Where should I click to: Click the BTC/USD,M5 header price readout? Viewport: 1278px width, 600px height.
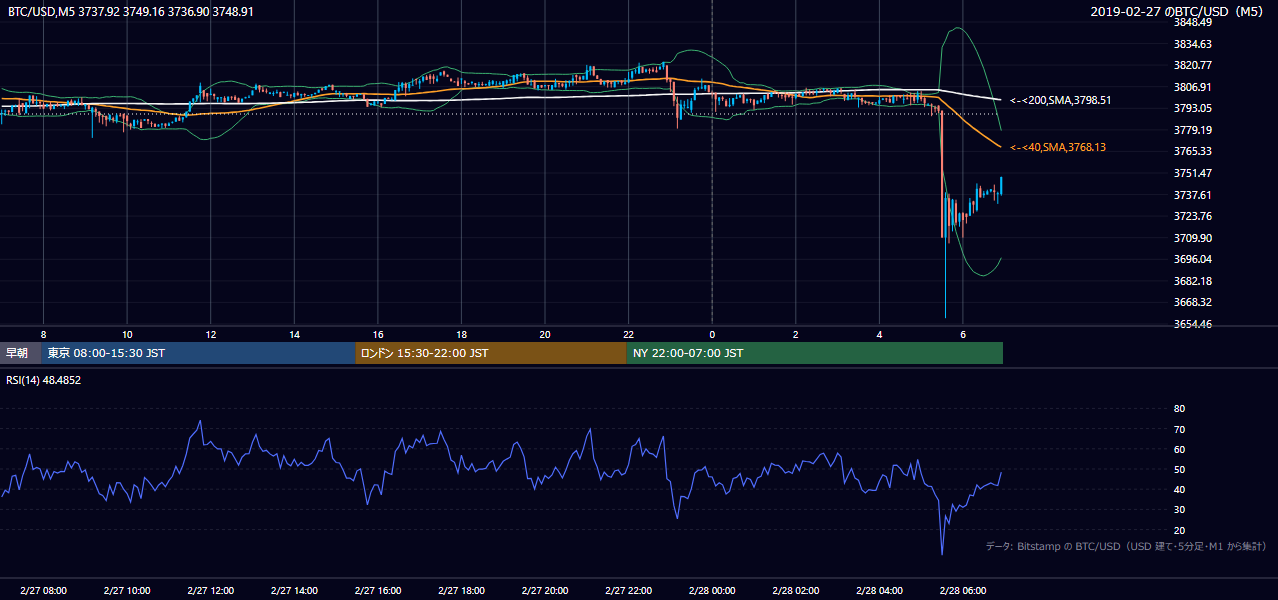(130, 12)
